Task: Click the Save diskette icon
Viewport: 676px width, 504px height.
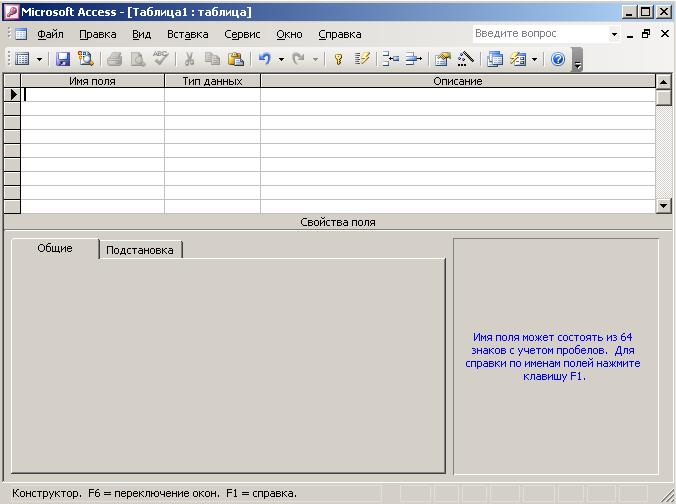Action: click(x=63, y=59)
